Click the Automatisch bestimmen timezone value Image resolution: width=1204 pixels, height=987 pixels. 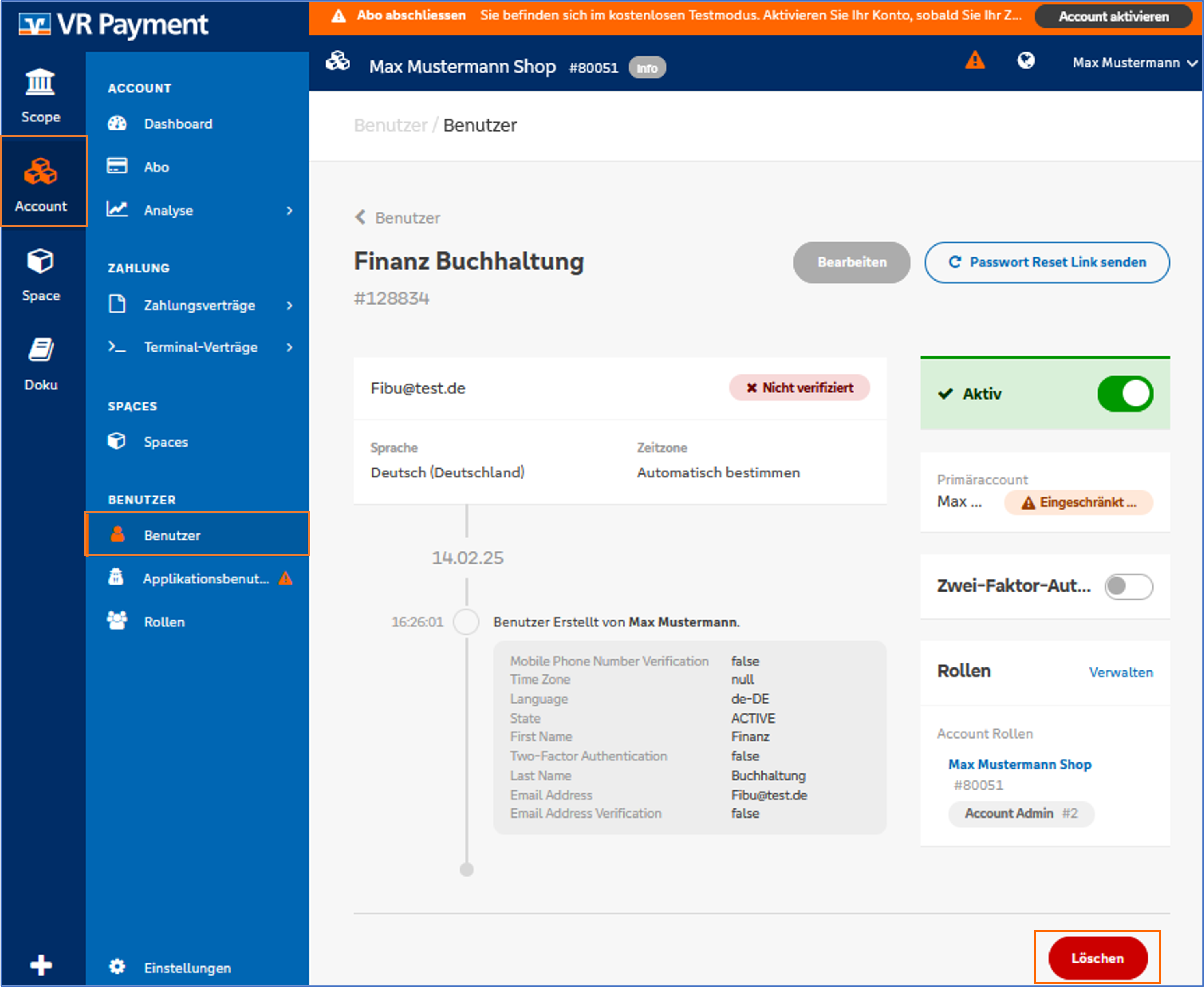tap(718, 473)
